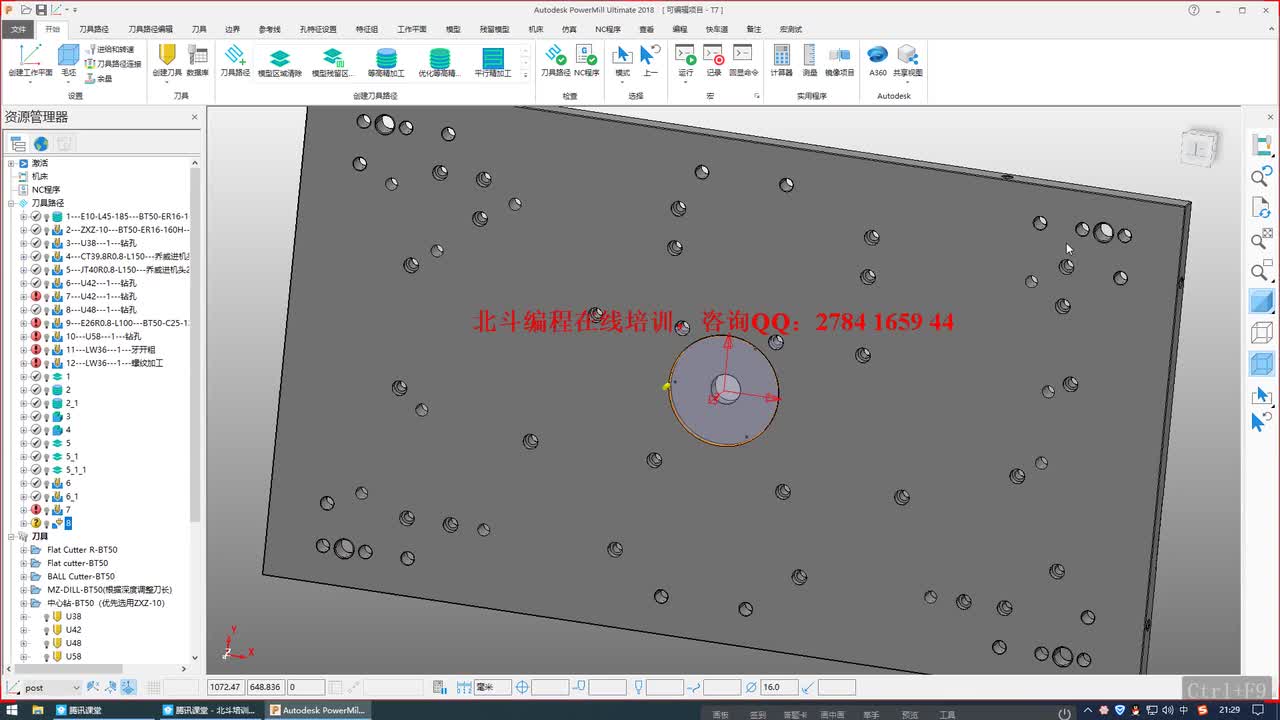This screenshot has width=1280, height=720.
Task: Click the 创建刀具 (create tool) icon
Action: click(167, 55)
